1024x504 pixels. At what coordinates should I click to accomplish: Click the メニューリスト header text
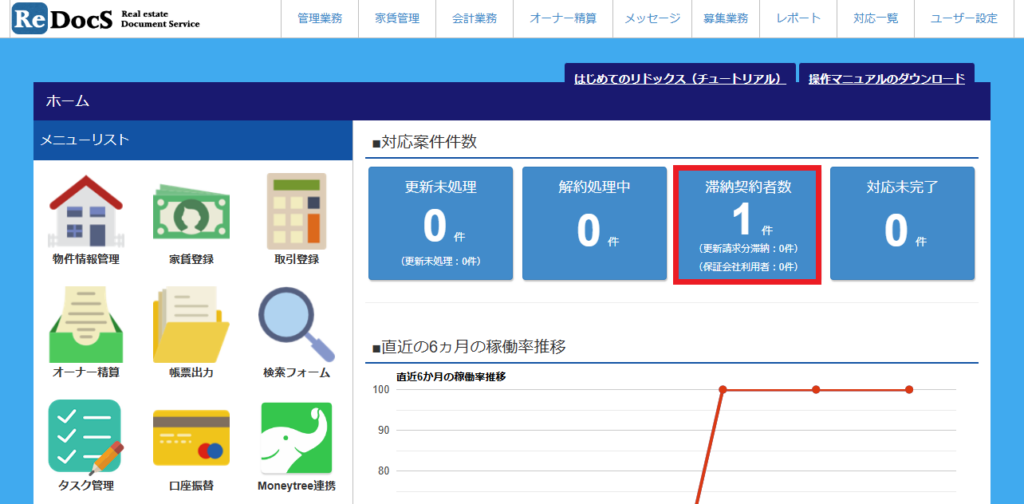85,140
